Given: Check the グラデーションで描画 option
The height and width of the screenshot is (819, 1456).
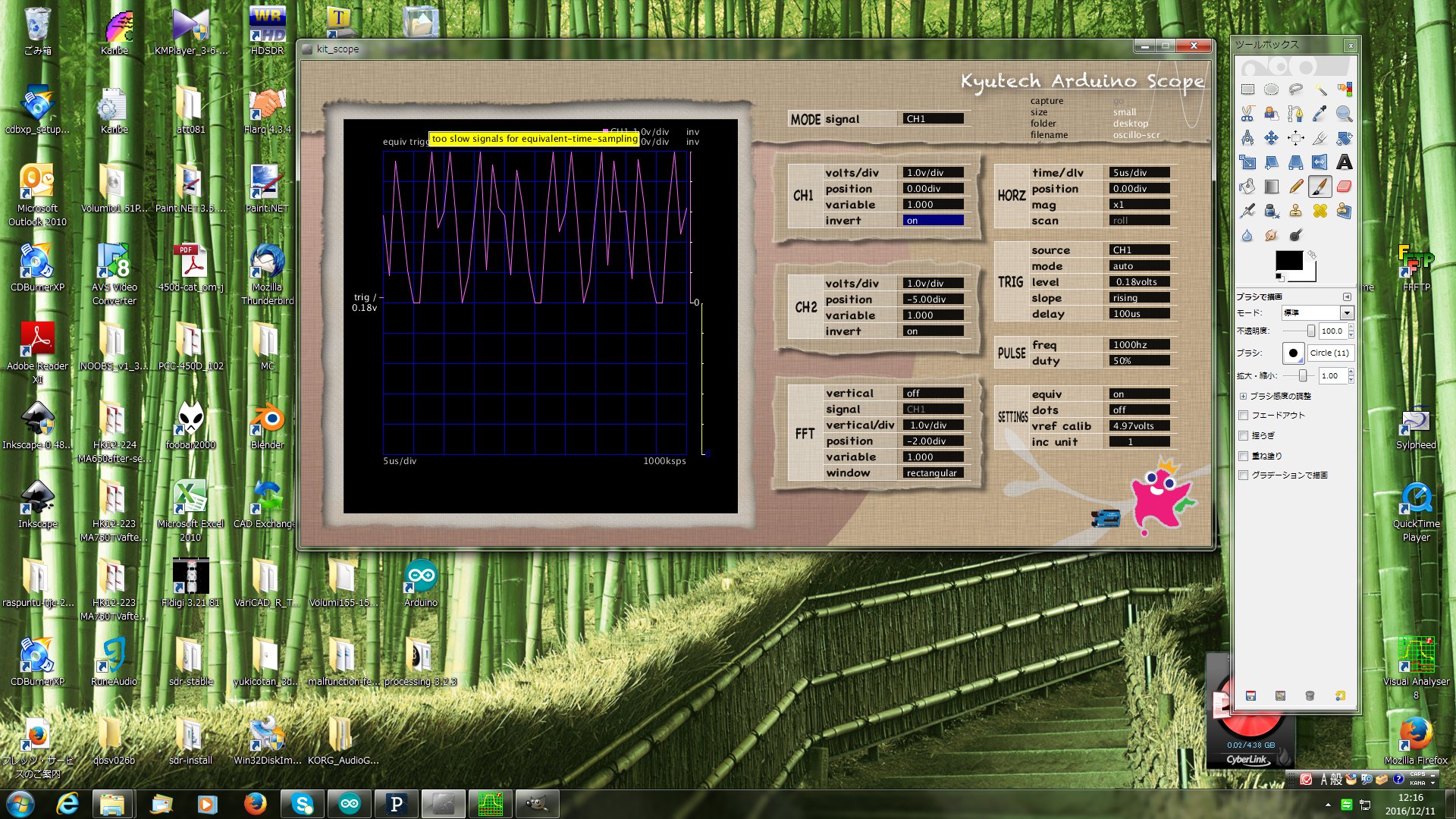Looking at the screenshot, I should [x=1244, y=475].
